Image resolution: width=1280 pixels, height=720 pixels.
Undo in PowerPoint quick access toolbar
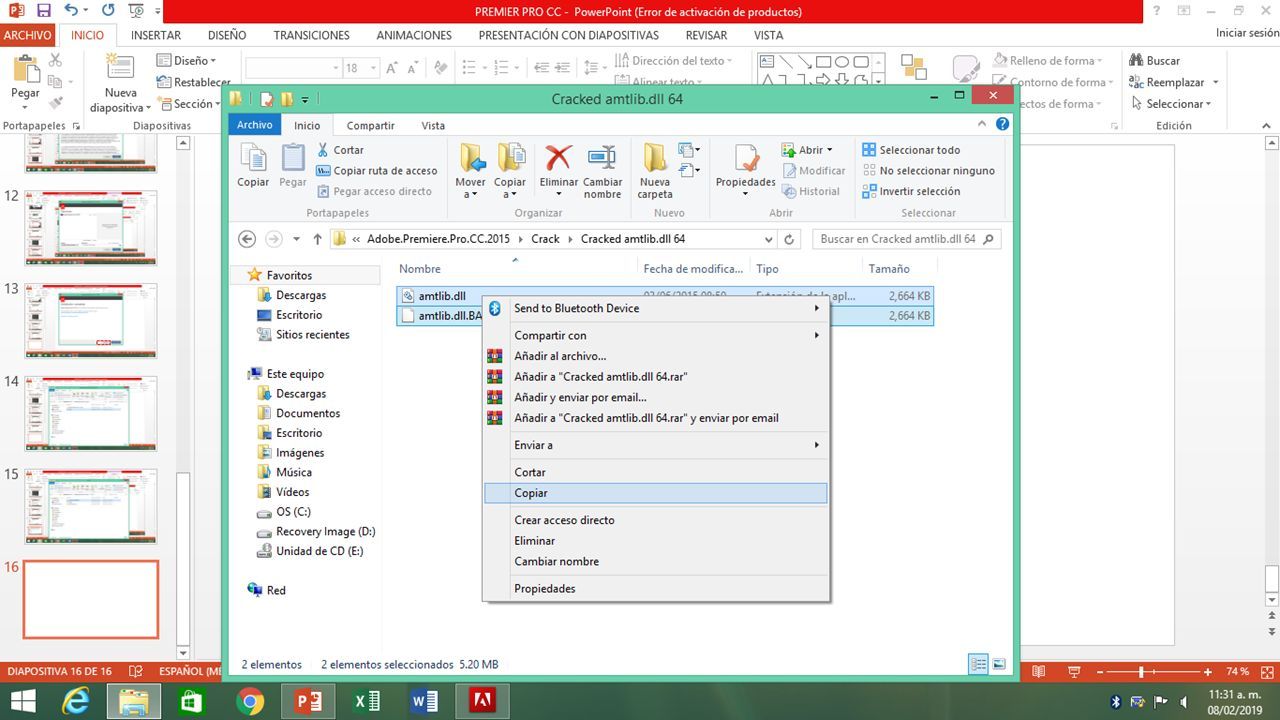pyautogui.click(x=72, y=11)
